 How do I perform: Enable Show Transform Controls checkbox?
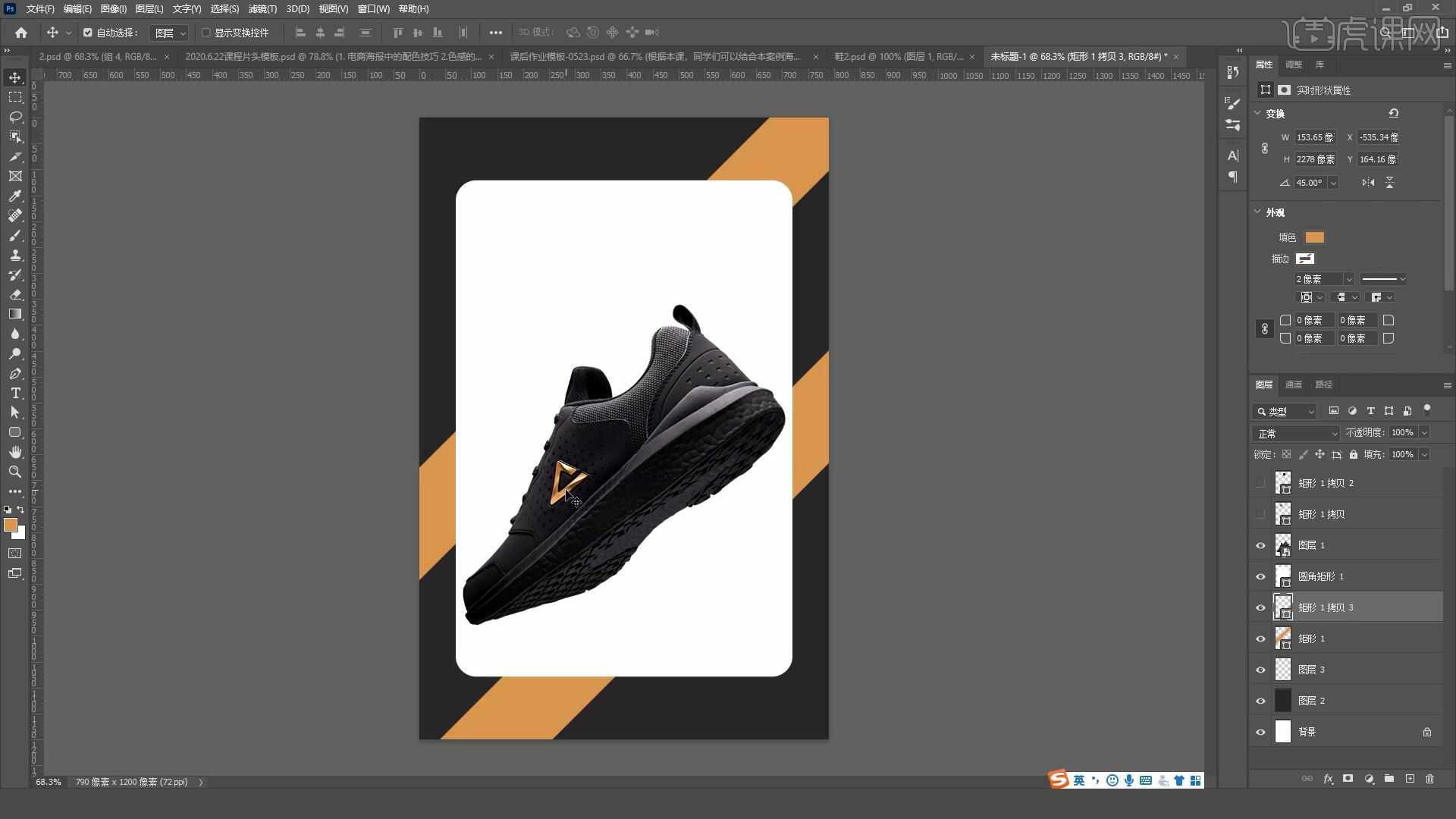tap(206, 33)
